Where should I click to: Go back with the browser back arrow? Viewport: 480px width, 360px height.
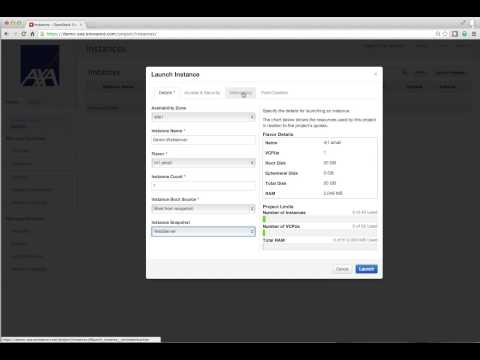(6, 34)
